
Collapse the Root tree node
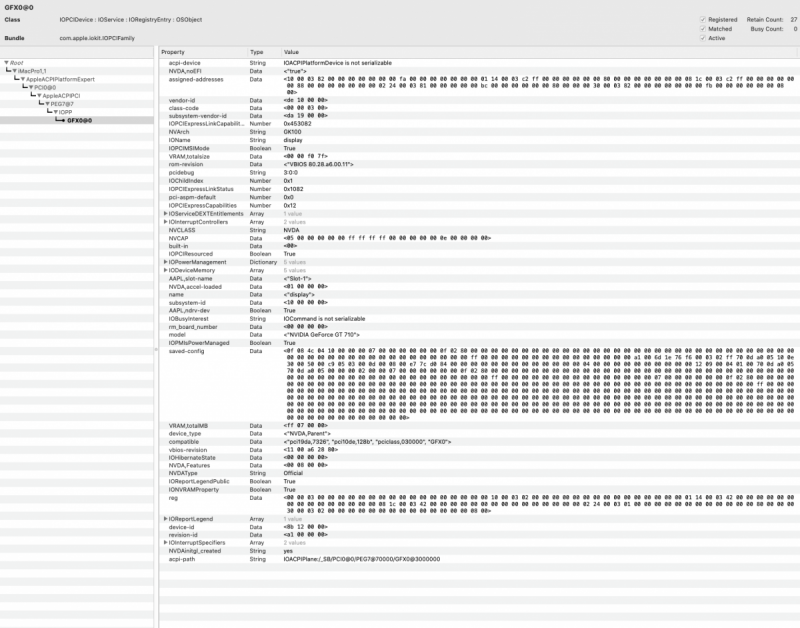point(6,63)
